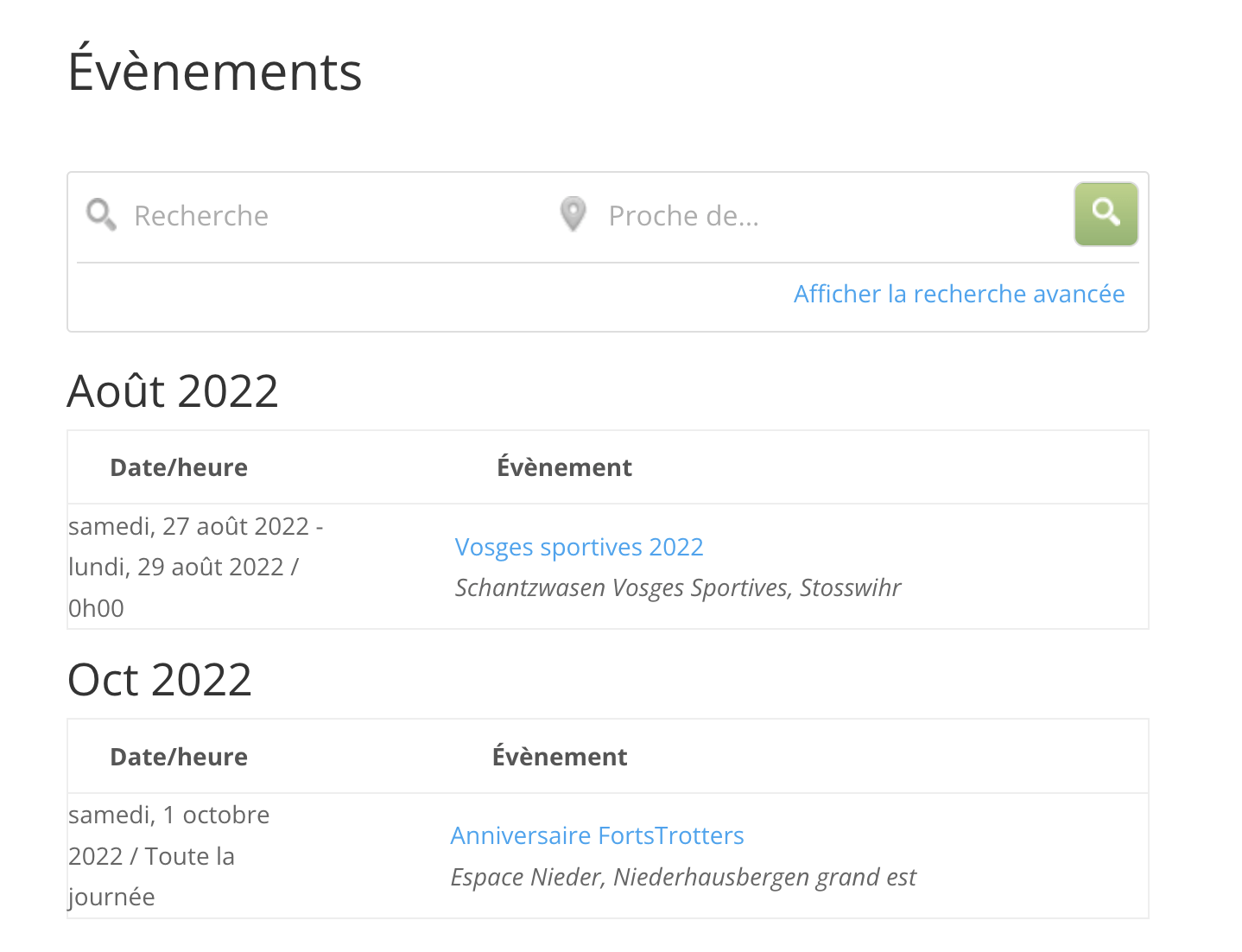
Task: Click the grey magnifier icon beside Recherche
Action: pos(101,214)
